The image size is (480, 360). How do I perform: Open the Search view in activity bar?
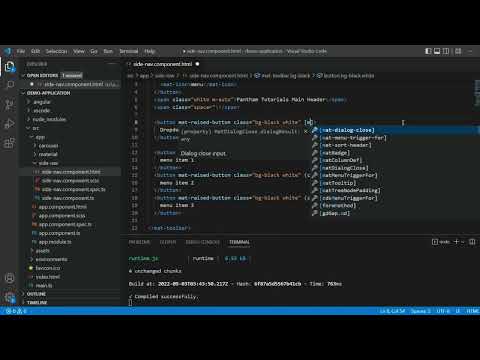click(10, 85)
